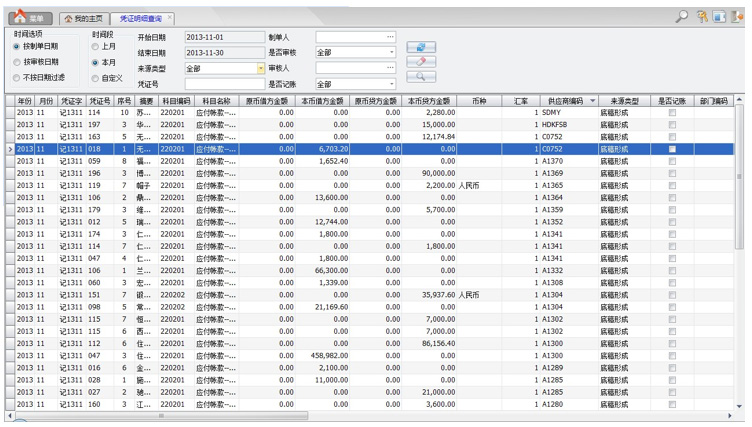Click the window layout icon at top right
752x427 pixels.
[719, 17]
